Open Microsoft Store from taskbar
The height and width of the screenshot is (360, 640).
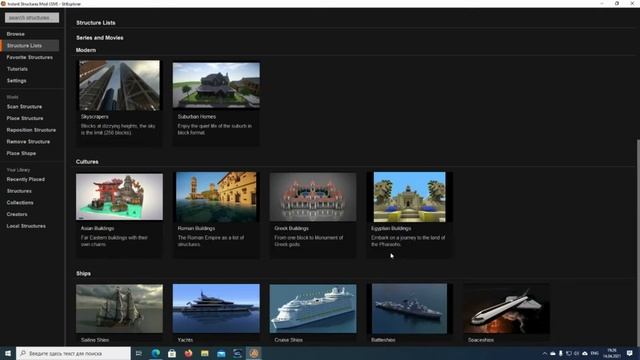click(172, 353)
